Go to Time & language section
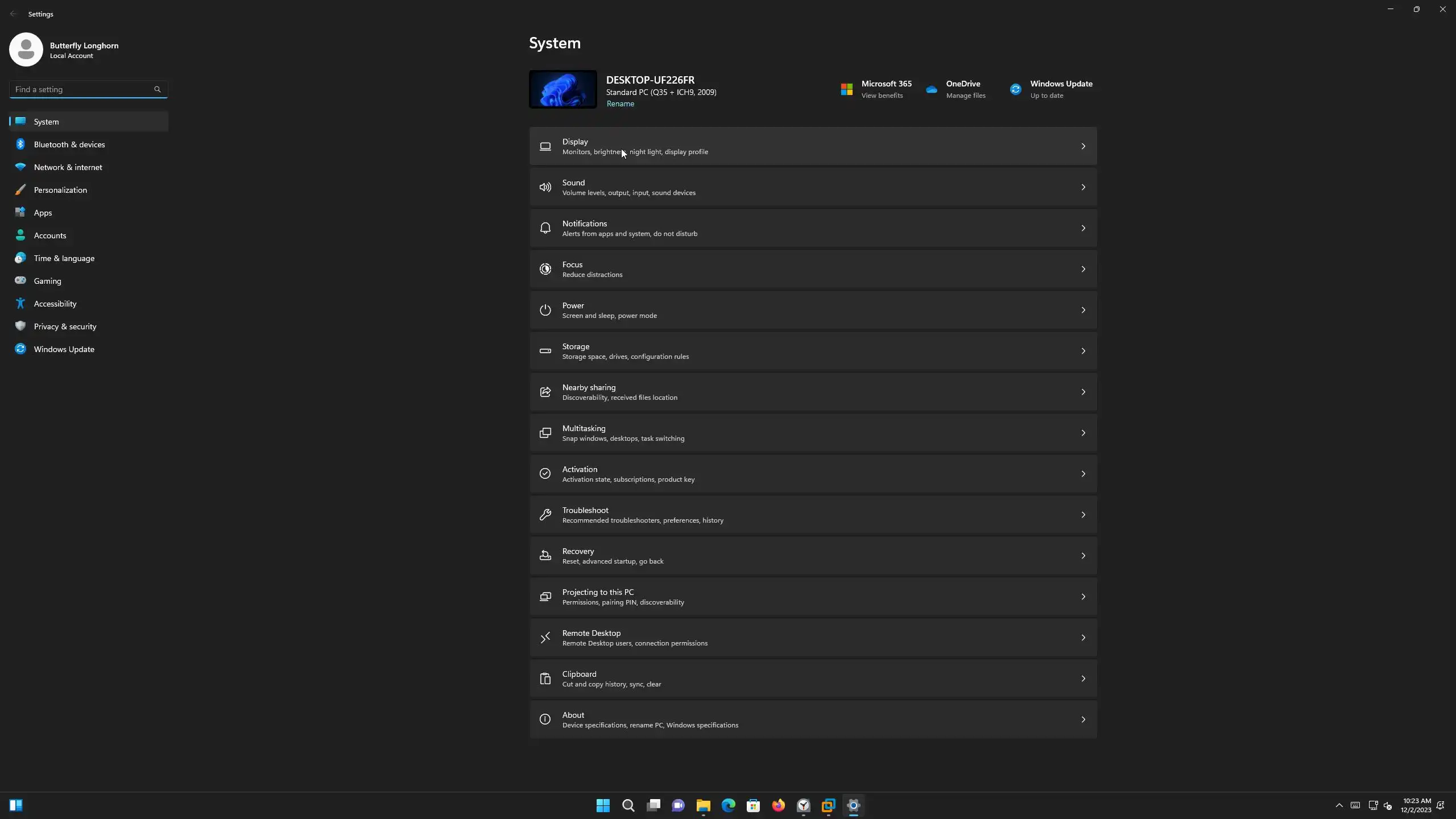The image size is (1456, 819). point(64,258)
